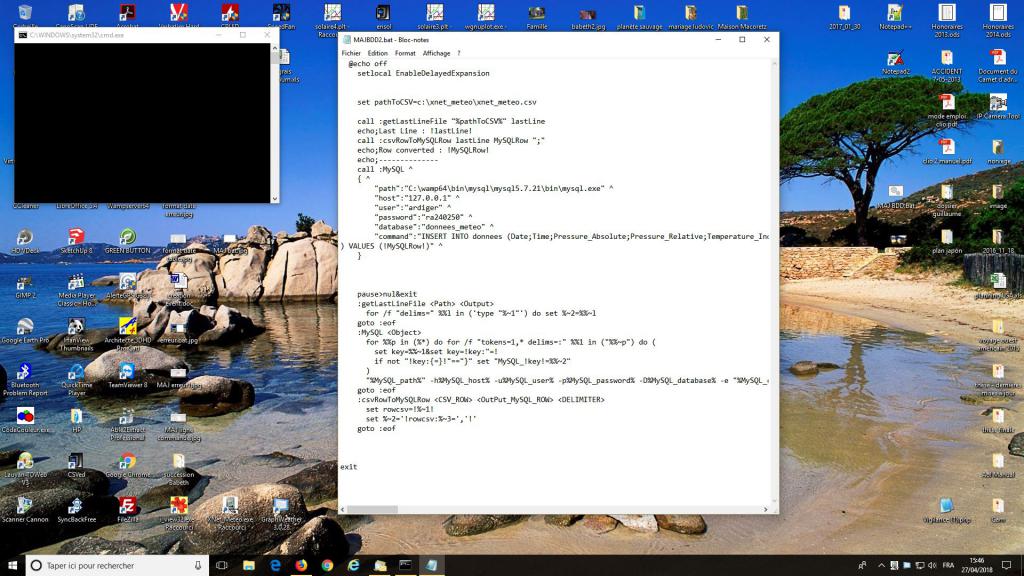Select CodeCouleur.exe desktop icon

click(25, 421)
